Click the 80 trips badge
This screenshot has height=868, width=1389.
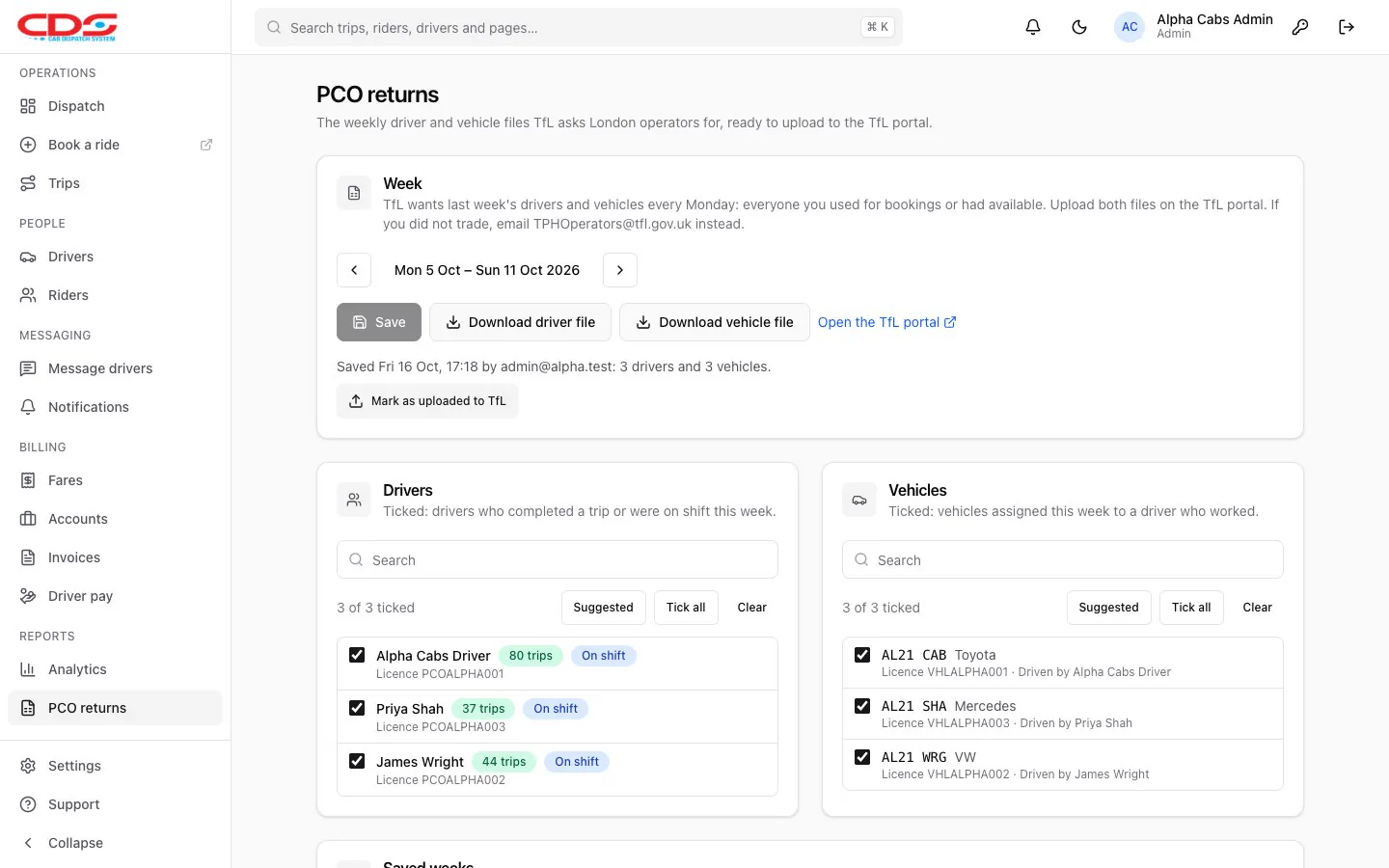coord(531,656)
